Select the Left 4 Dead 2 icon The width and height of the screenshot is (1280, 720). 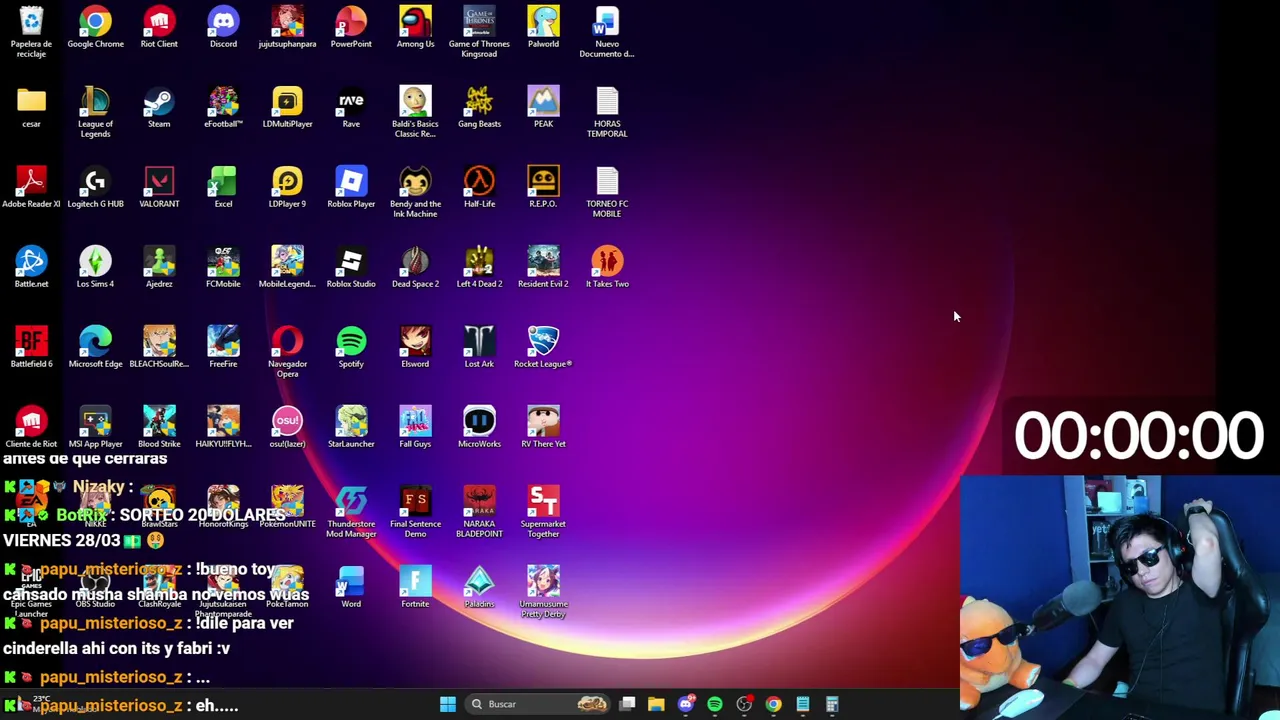tap(479, 267)
